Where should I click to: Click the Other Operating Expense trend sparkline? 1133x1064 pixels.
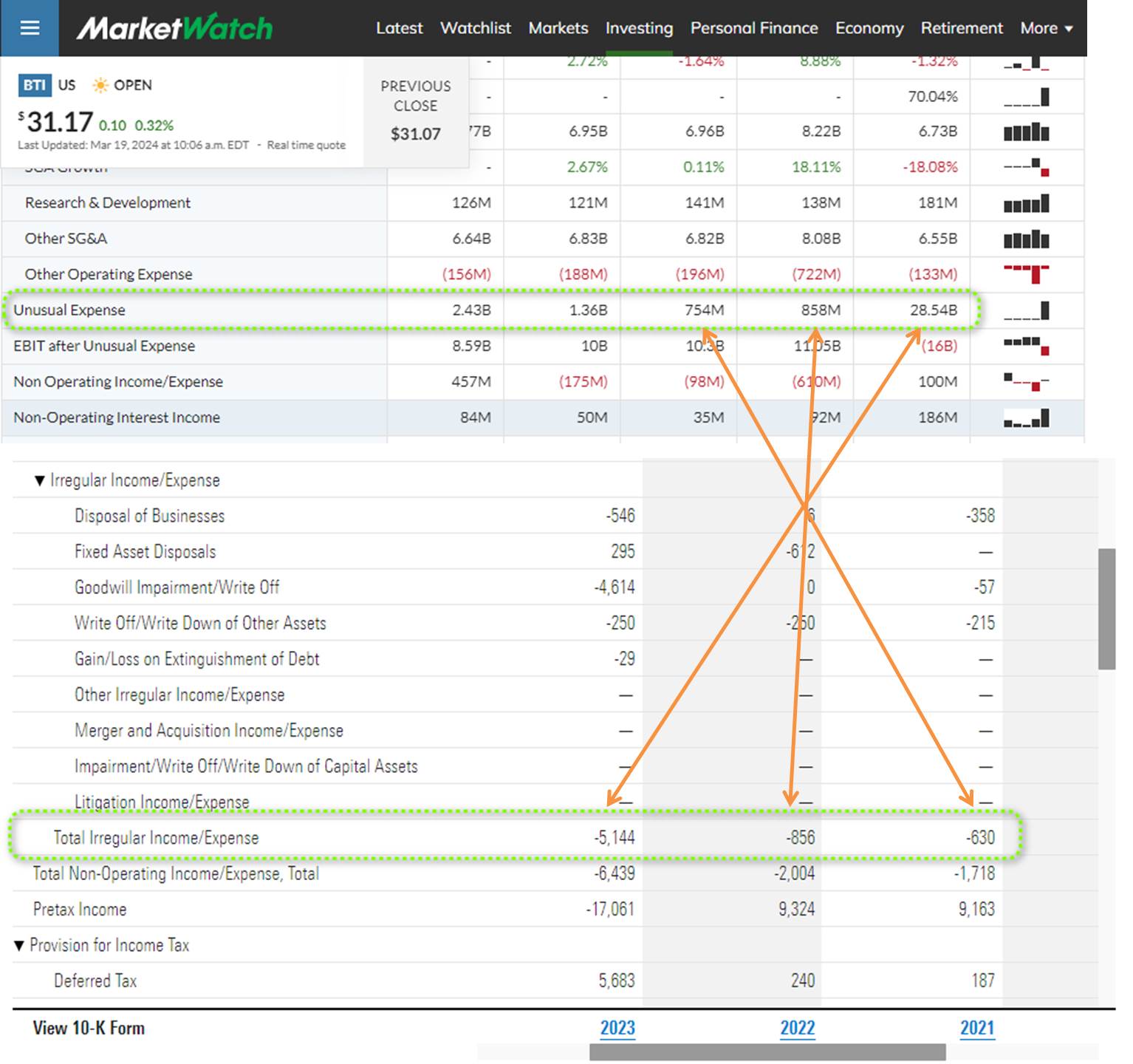[1026, 274]
